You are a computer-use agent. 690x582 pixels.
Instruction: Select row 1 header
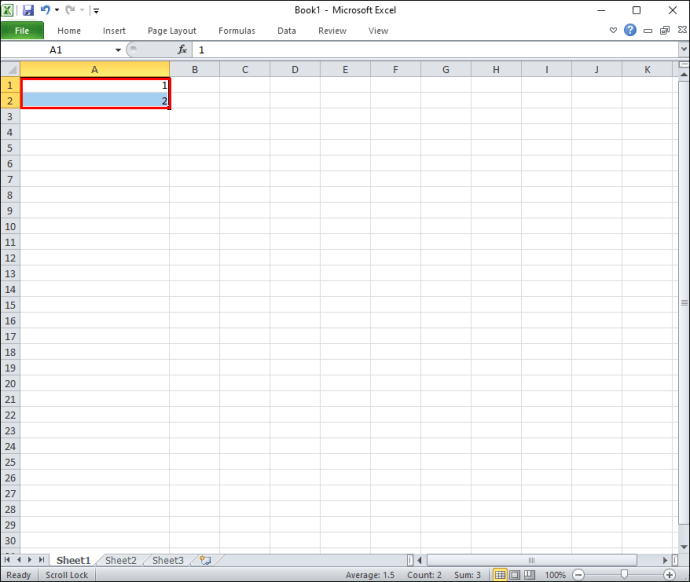click(x=10, y=85)
